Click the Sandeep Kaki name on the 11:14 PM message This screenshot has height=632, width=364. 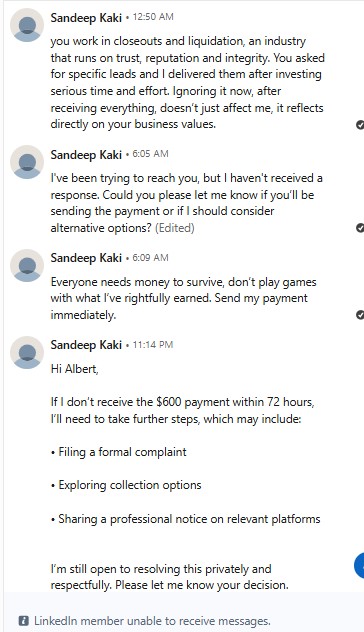(86, 345)
